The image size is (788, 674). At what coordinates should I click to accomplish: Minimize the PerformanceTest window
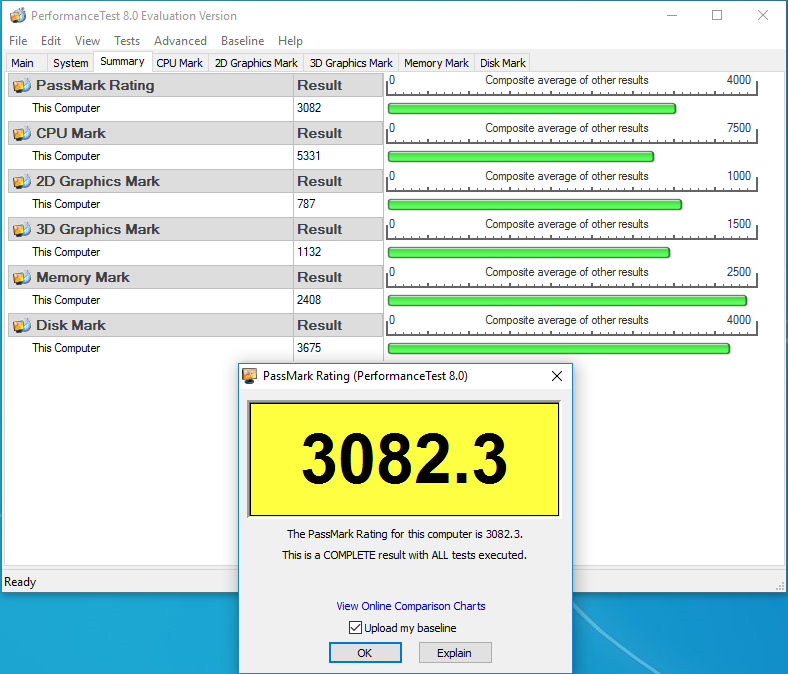(x=672, y=16)
